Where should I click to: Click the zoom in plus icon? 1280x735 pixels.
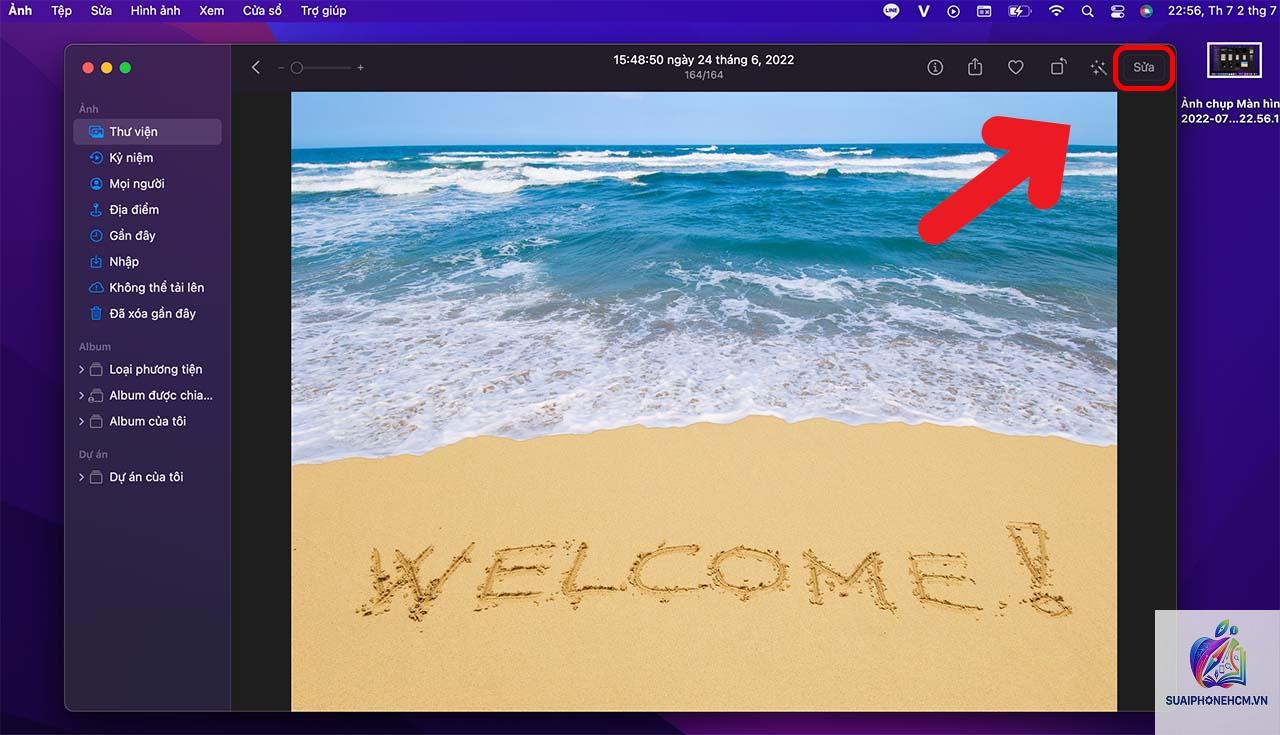[x=360, y=67]
